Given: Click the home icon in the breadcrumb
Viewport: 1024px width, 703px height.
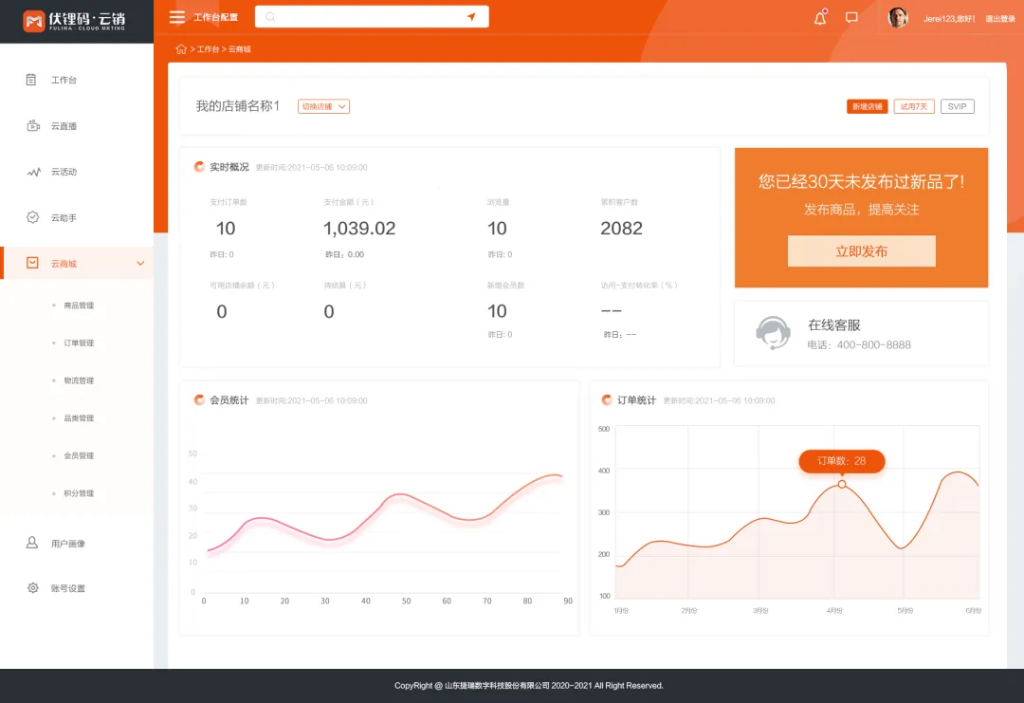Looking at the screenshot, I should [181, 48].
